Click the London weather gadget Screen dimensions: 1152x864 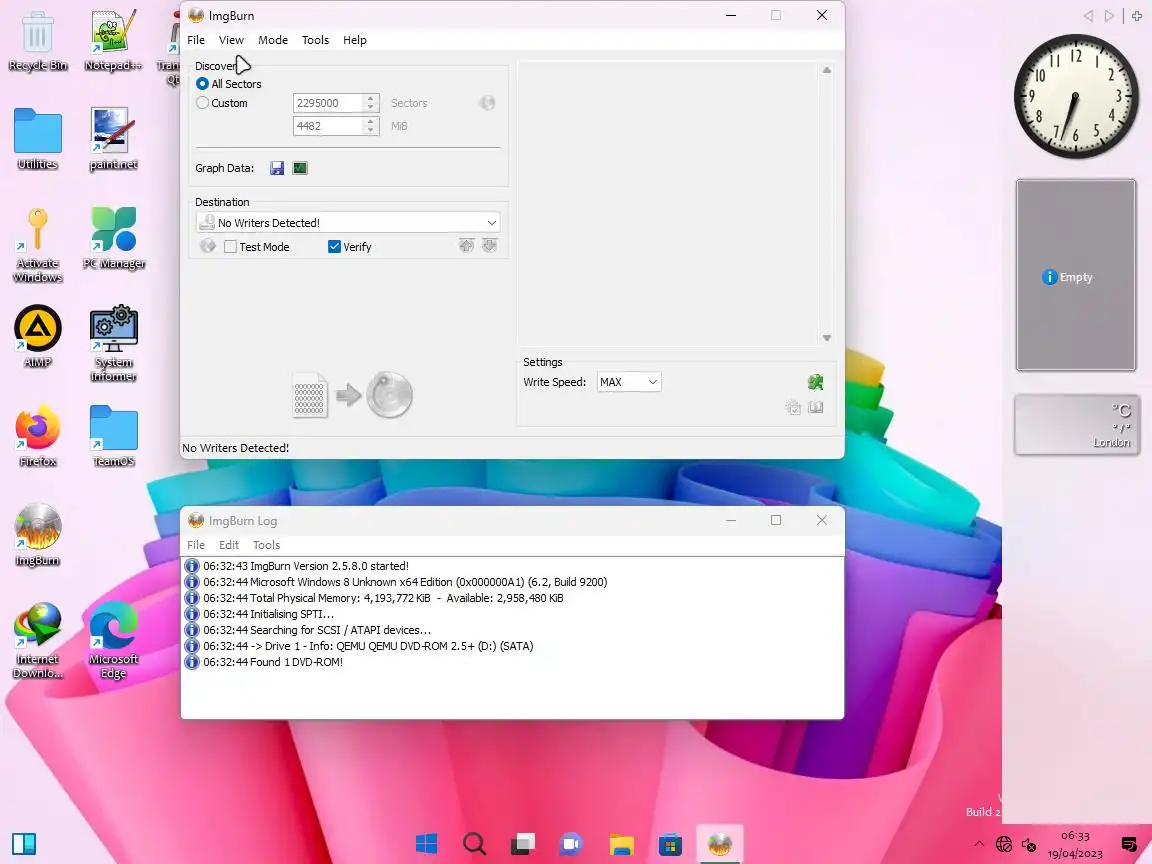[1076, 424]
